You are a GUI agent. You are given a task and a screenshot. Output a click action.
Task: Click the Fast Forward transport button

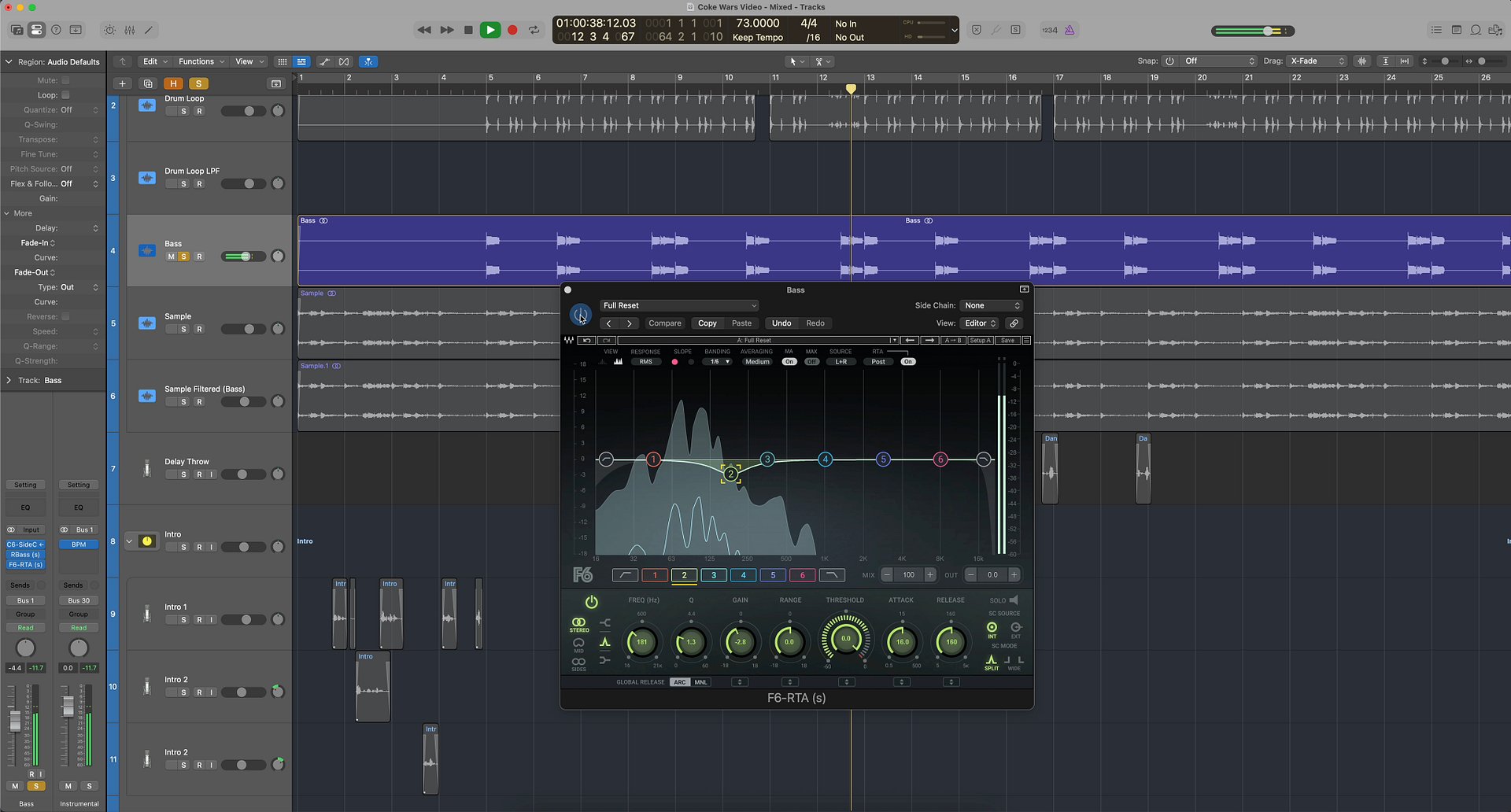tap(446, 30)
